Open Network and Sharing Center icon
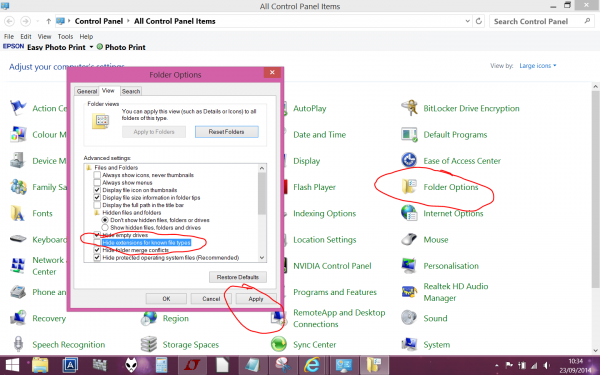600x375 pixels. coord(18,266)
